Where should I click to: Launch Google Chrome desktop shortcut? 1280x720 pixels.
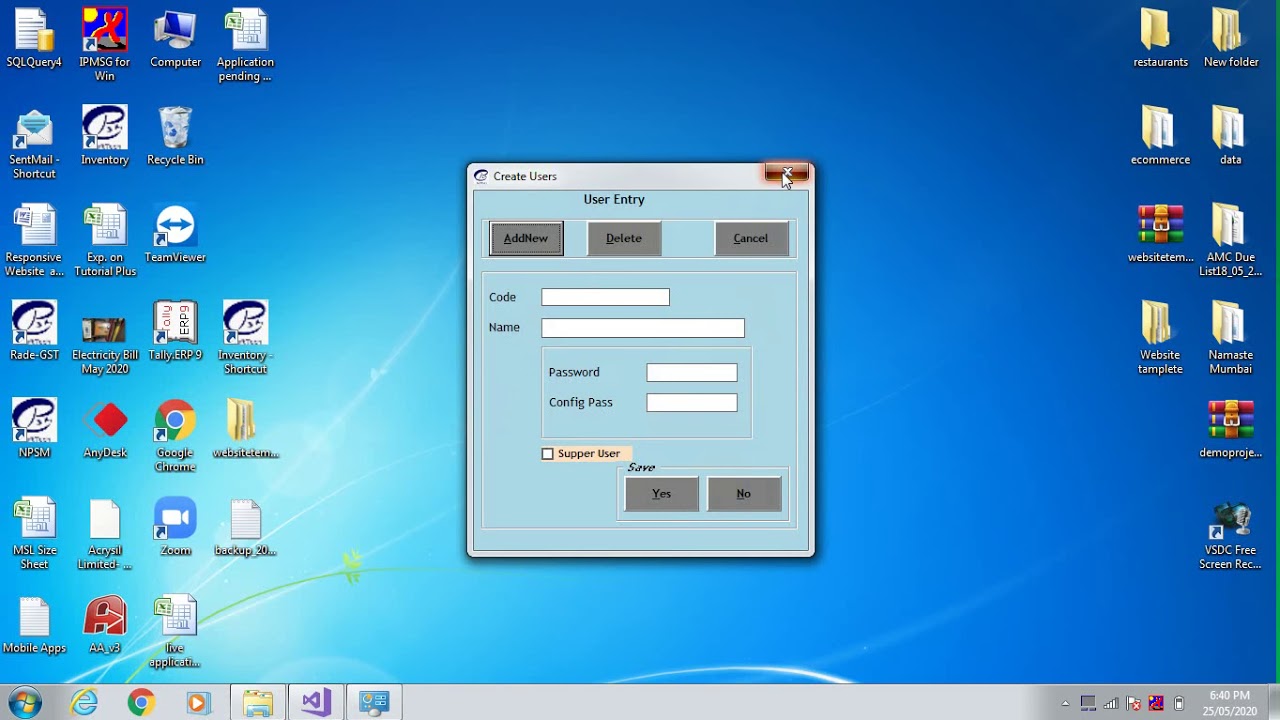click(175, 435)
